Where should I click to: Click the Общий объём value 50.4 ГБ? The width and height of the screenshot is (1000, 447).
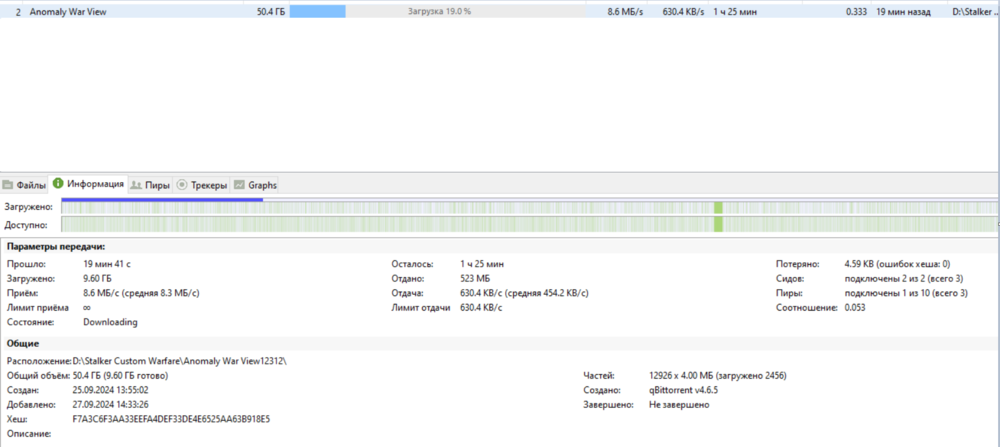click(x=121, y=376)
